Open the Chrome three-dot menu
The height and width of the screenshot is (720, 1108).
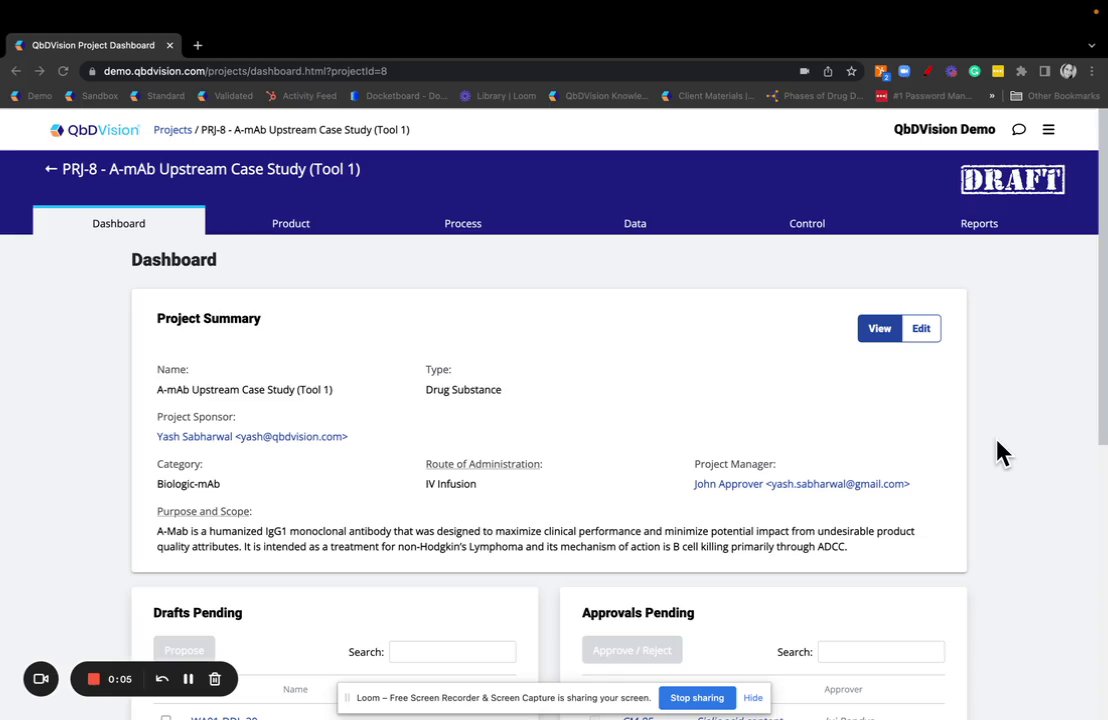(1092, 71)
